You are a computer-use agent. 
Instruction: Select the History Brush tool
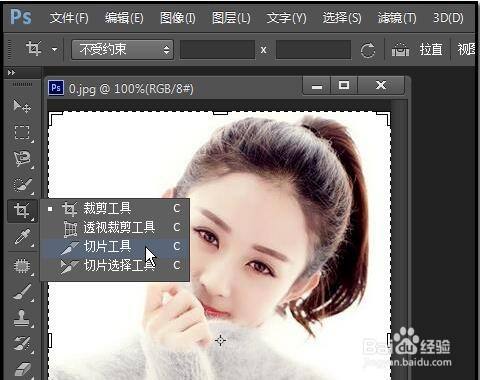tap(22, 344)
